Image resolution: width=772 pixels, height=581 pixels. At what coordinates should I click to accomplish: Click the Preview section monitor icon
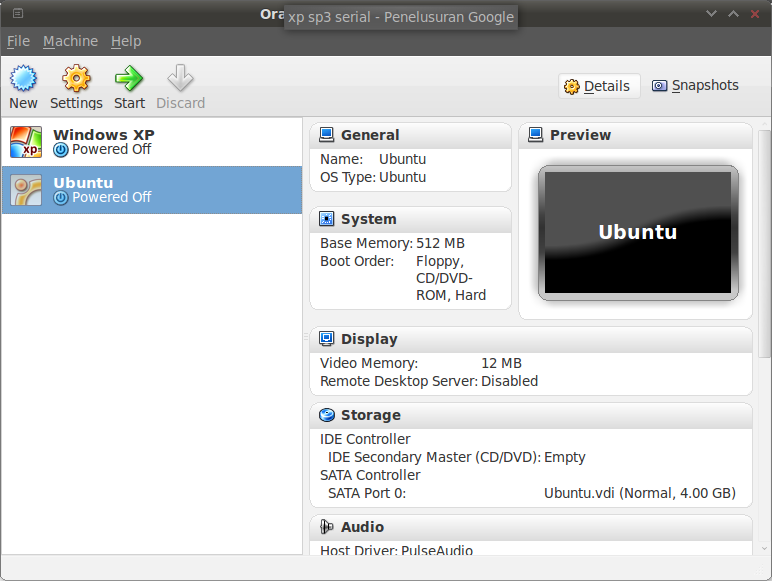tap(535, 135)
